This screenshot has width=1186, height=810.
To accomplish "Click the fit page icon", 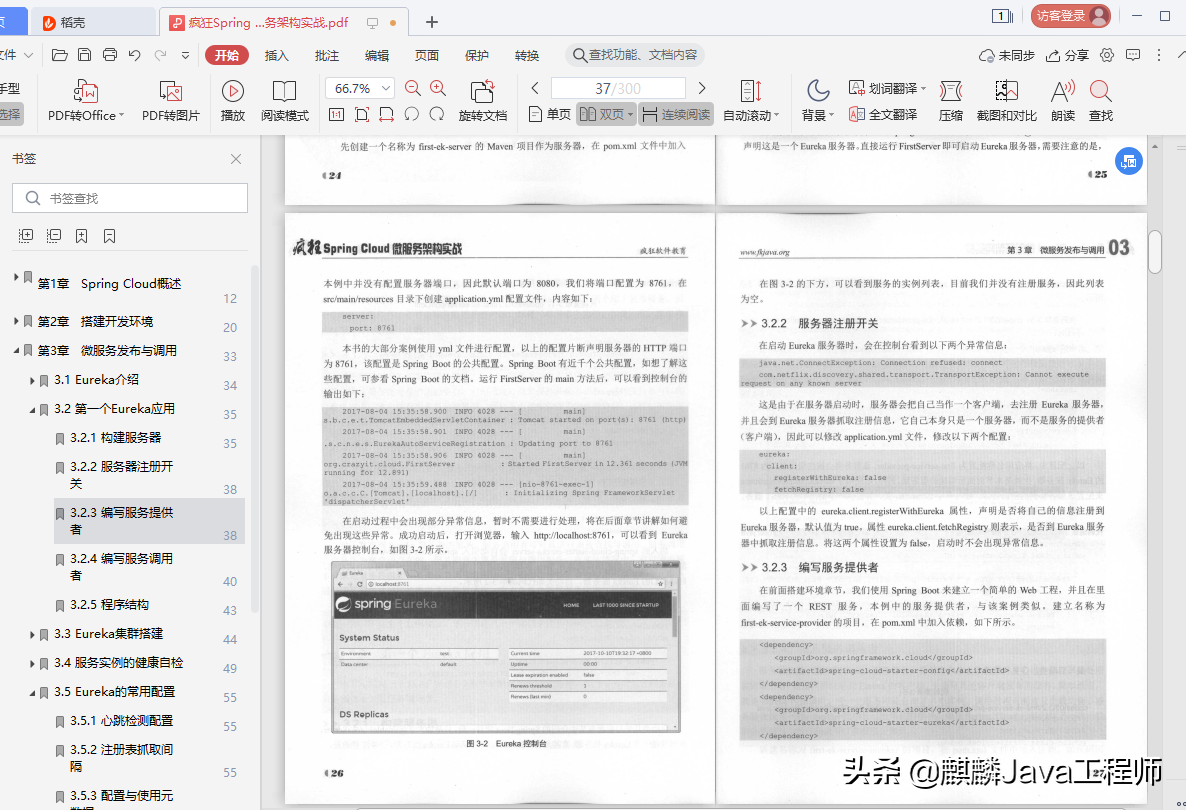I will pyautogui.click(x=362, y=114).
